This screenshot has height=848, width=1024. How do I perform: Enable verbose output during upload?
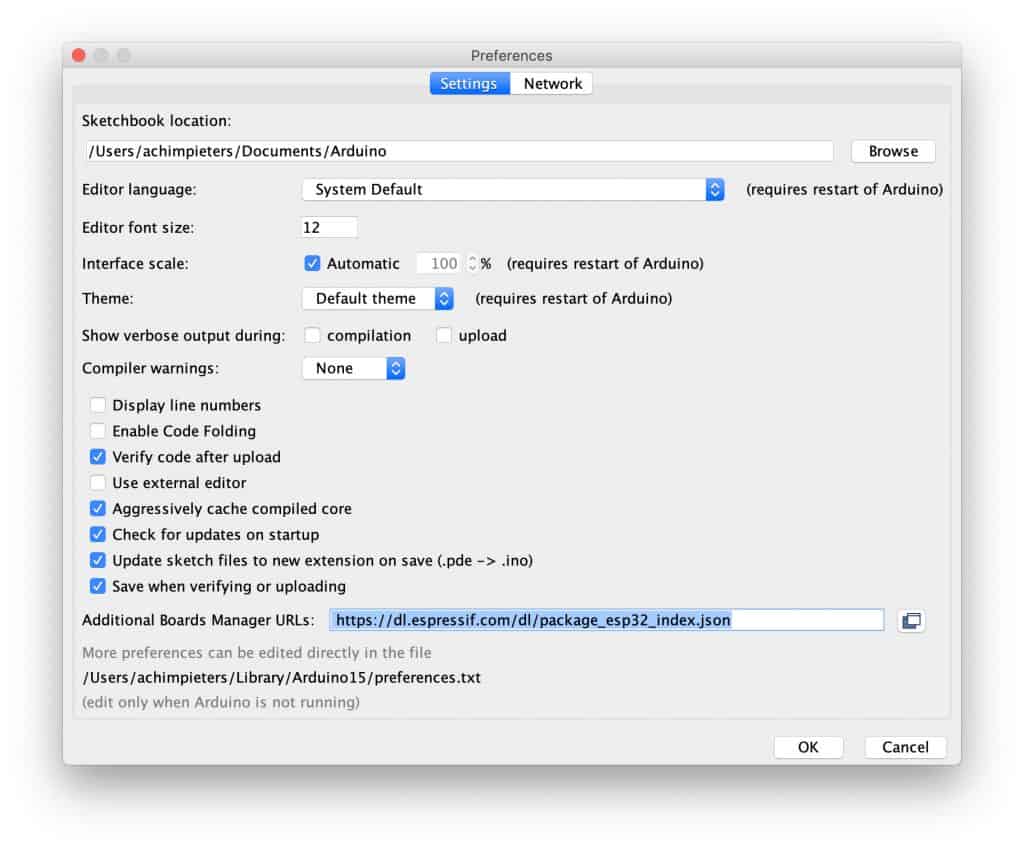pos(443,335)
